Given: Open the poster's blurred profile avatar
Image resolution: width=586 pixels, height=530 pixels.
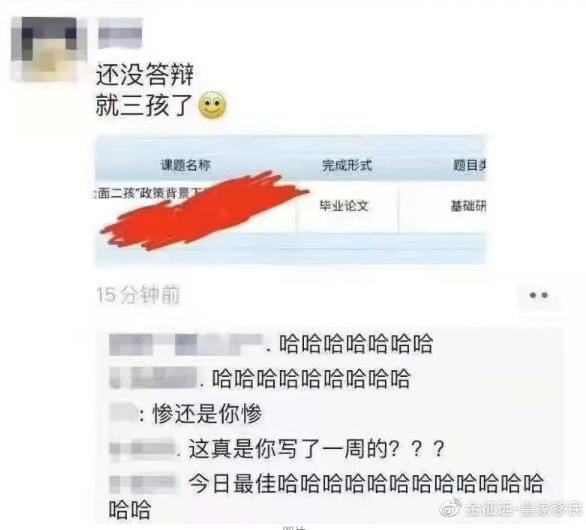Looking at the screenshot, I should (x=47, y=49).
